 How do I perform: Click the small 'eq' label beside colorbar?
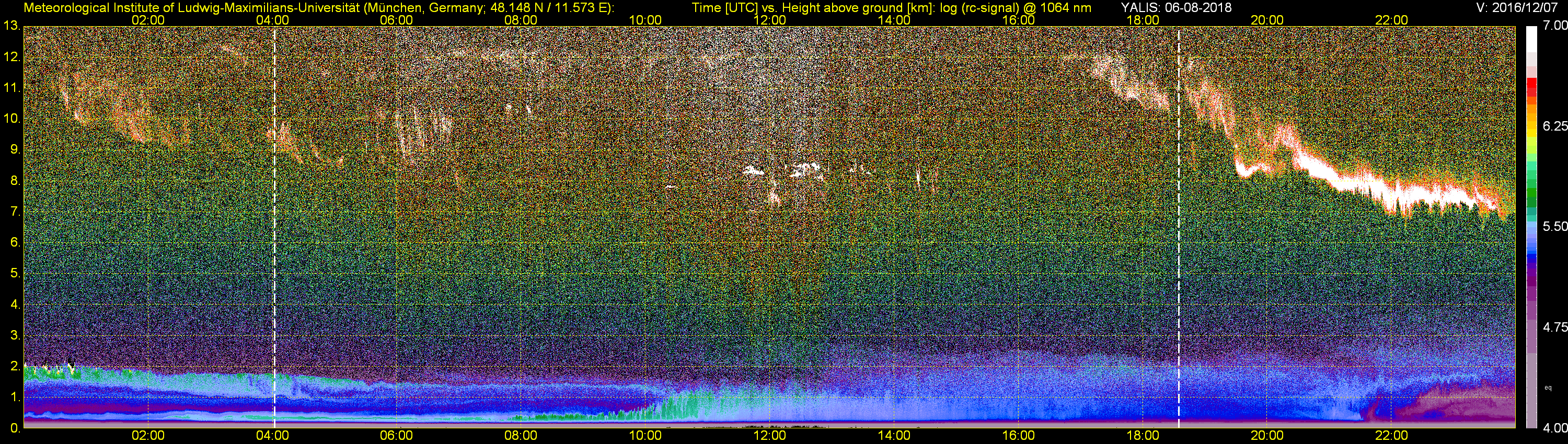1548,387
